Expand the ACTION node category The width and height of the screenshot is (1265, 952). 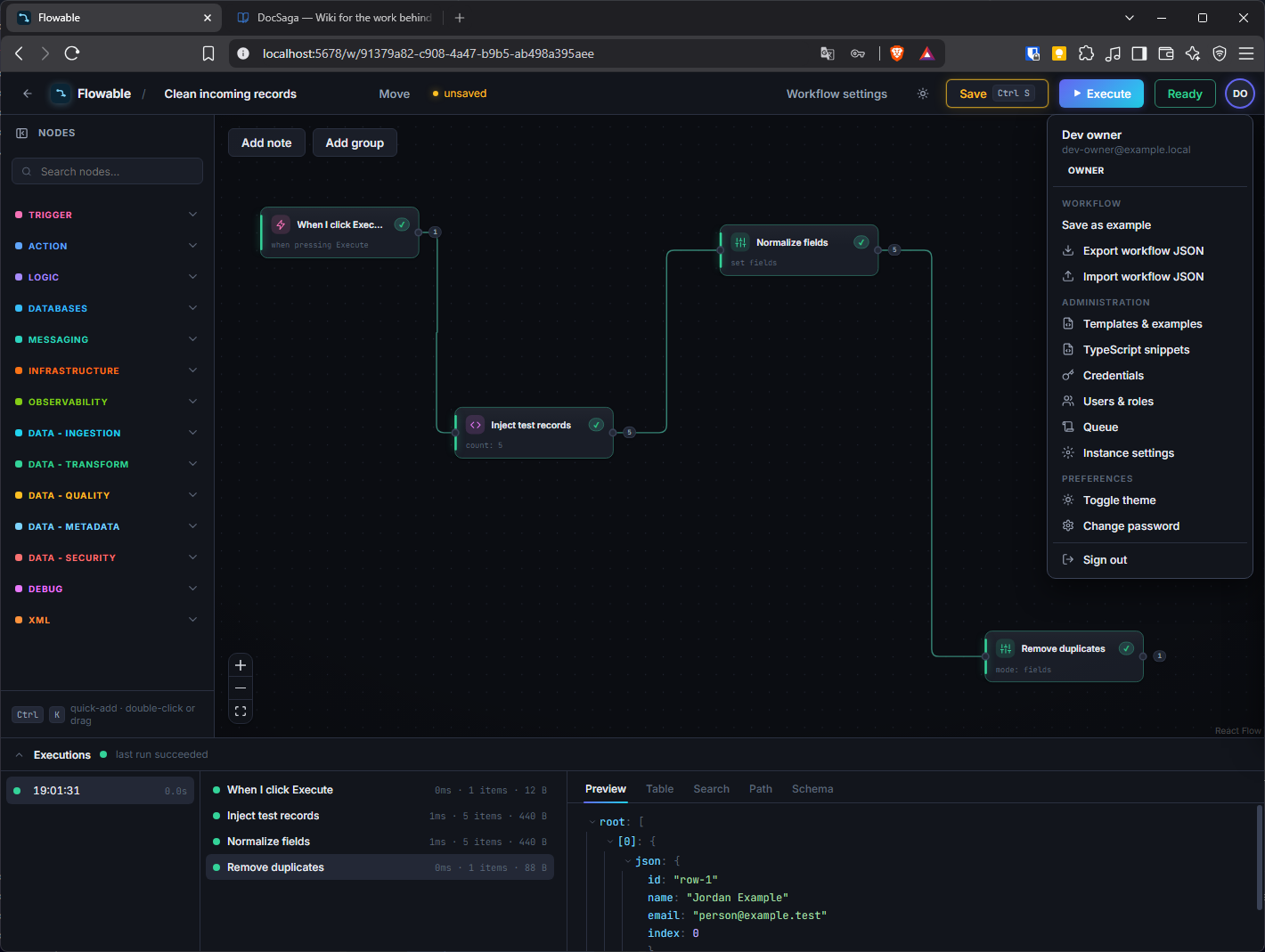coord(107,246)
